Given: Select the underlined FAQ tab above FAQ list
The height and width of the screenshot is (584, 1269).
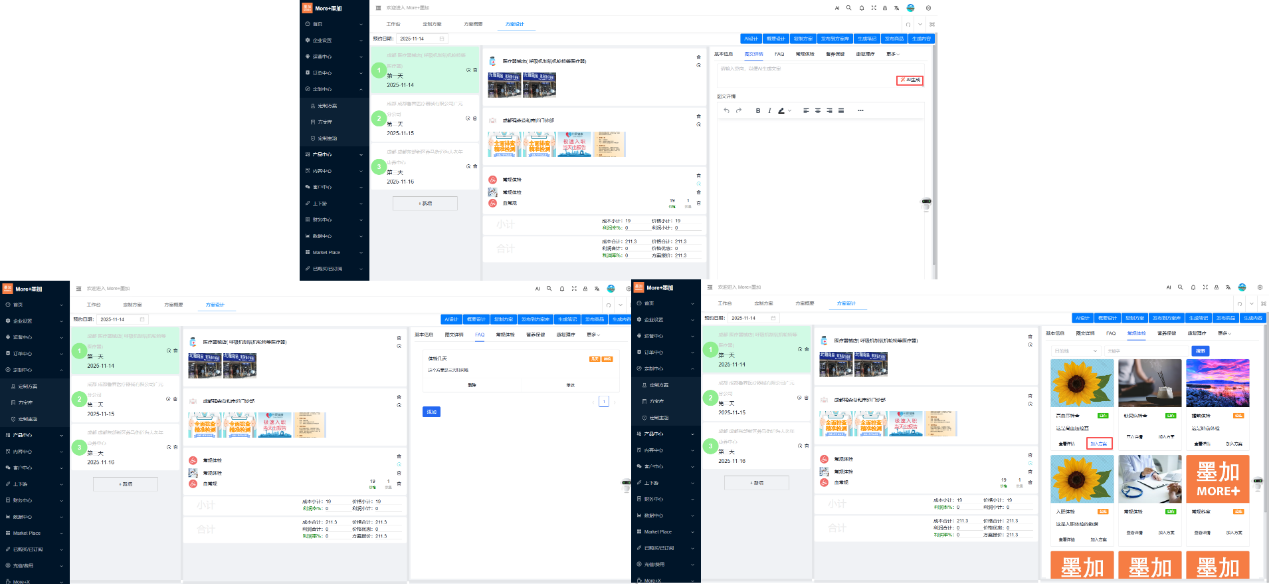Looking at the screenshot, I should pos(479,334).
